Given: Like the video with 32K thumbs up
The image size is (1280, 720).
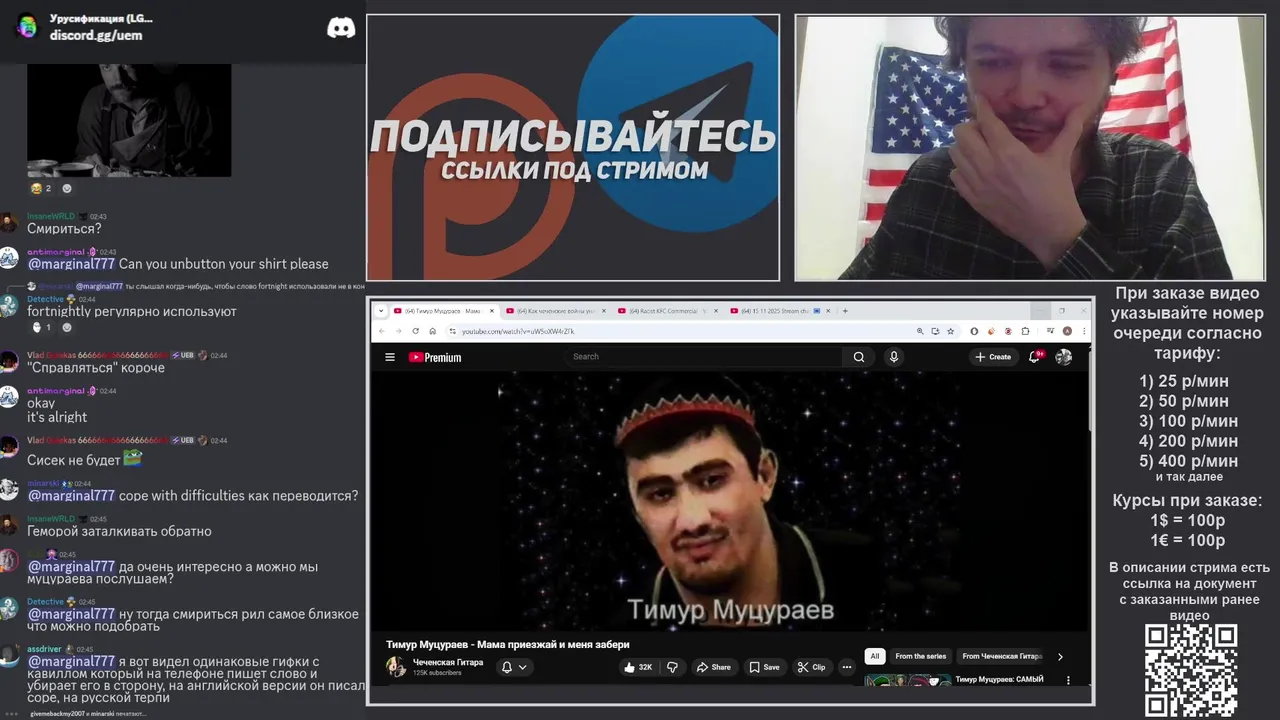Looking at the screenshot, I should pos(637,667).
